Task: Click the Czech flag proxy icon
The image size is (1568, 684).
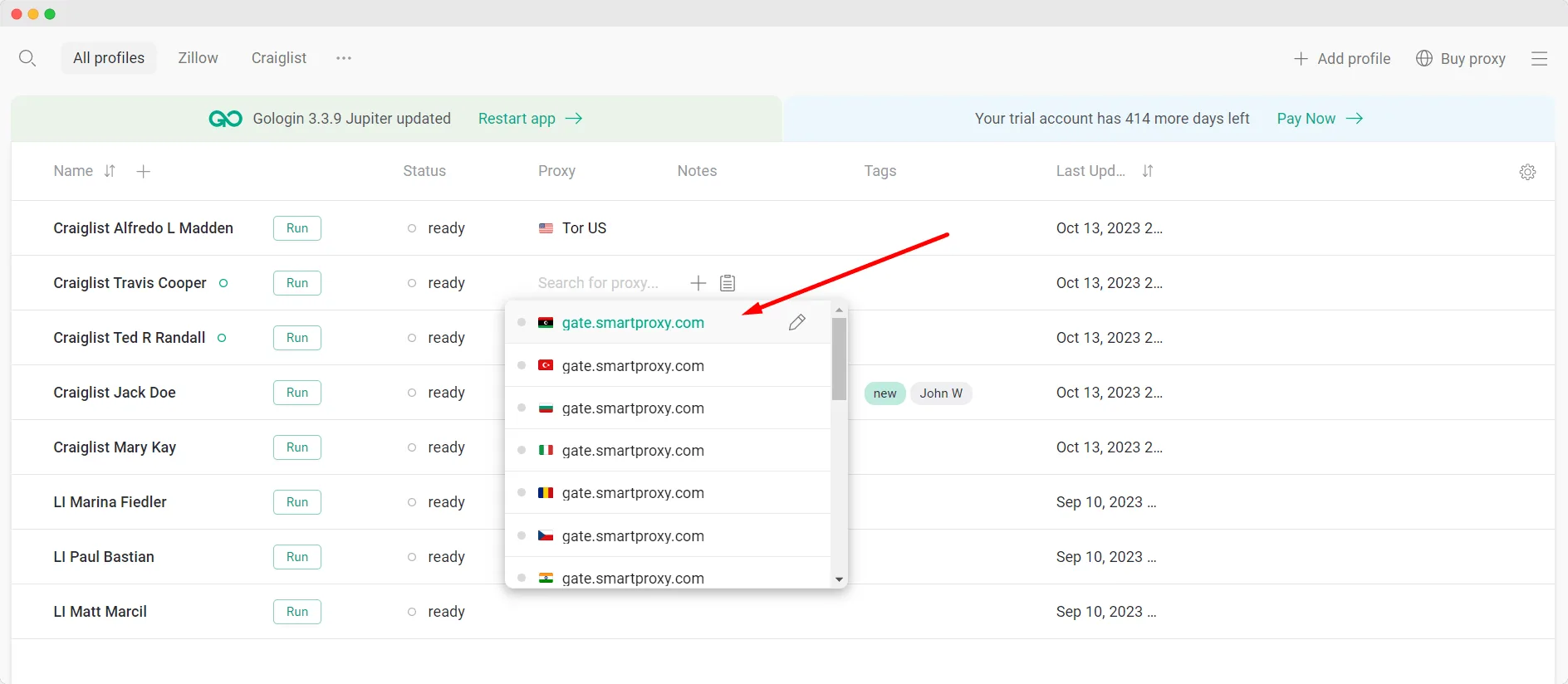Action: pos(546,535)
